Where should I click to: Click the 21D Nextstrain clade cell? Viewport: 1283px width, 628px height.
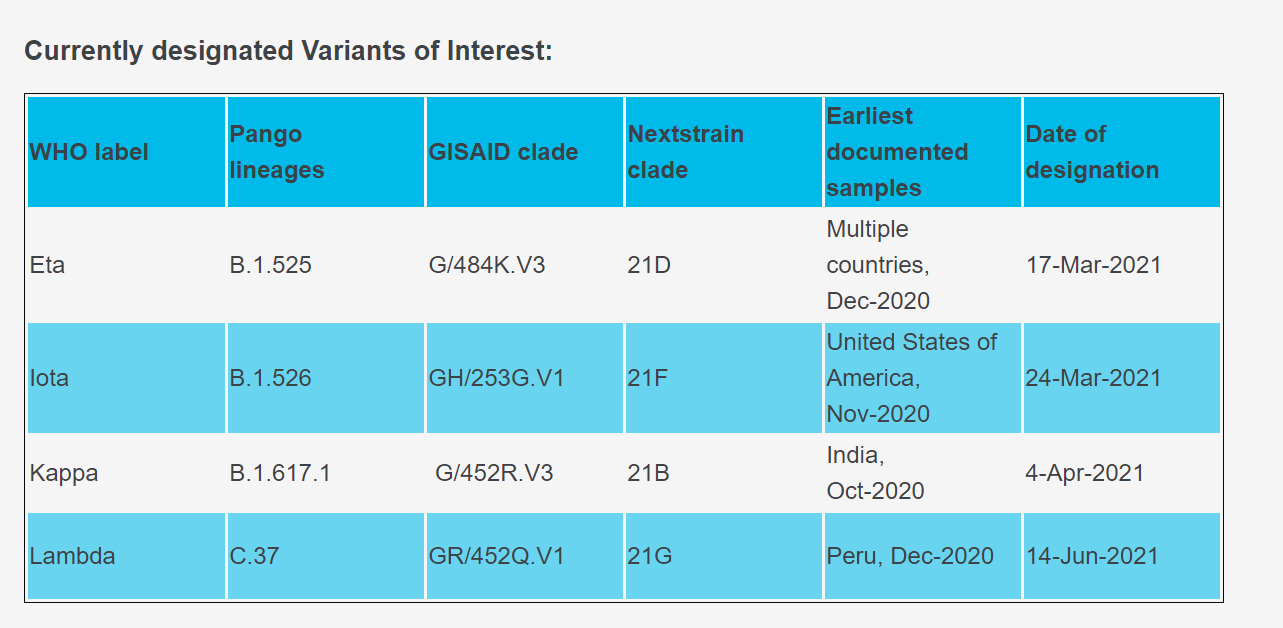coord(648,265)
